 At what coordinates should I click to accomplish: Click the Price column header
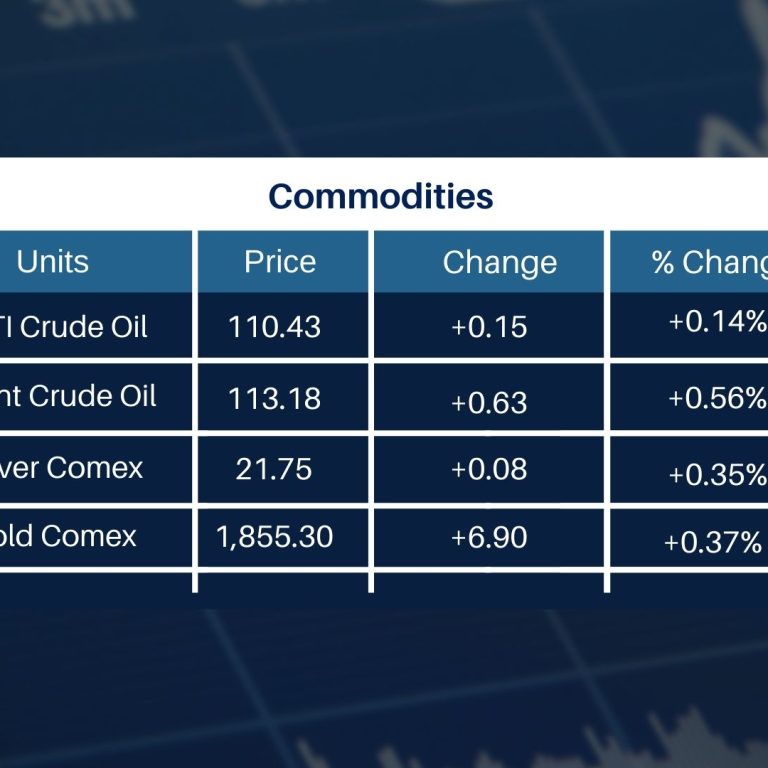coord(280,262)
